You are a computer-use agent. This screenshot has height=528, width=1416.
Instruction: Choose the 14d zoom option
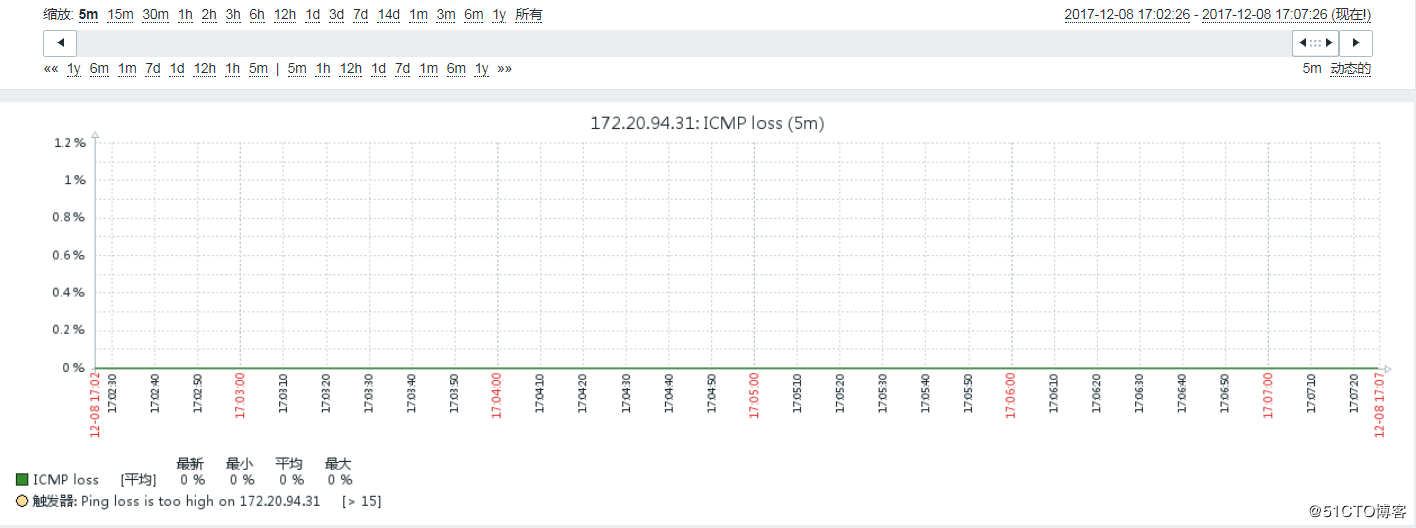[389, 15]
